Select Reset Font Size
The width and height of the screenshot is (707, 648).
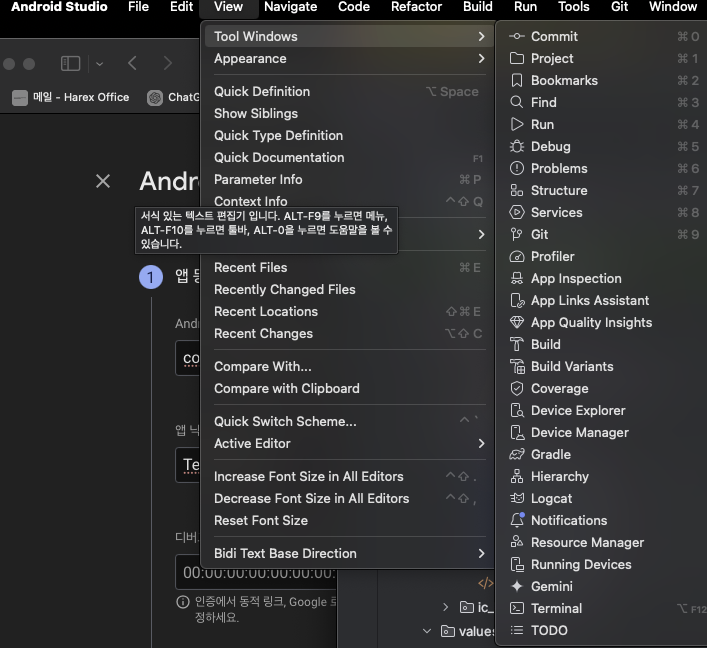(348, 521)
